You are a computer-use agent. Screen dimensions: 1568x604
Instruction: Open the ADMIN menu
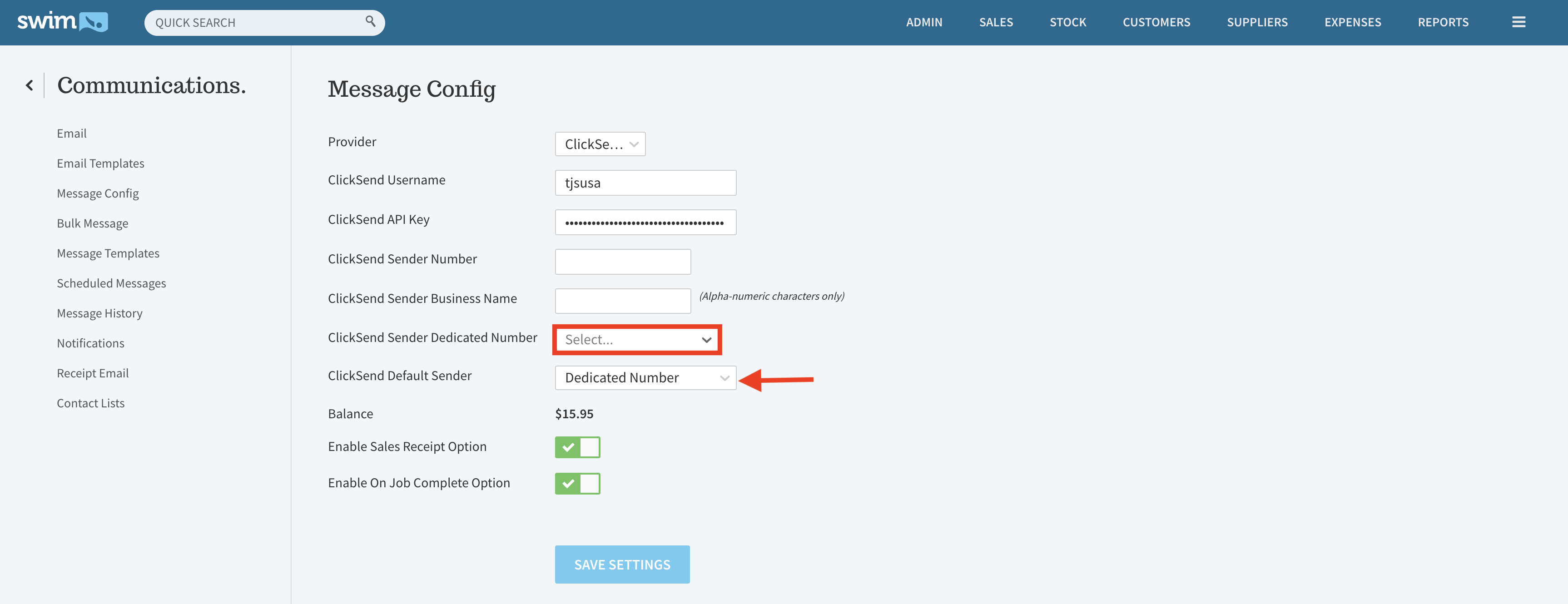click(x=923, y=23)
